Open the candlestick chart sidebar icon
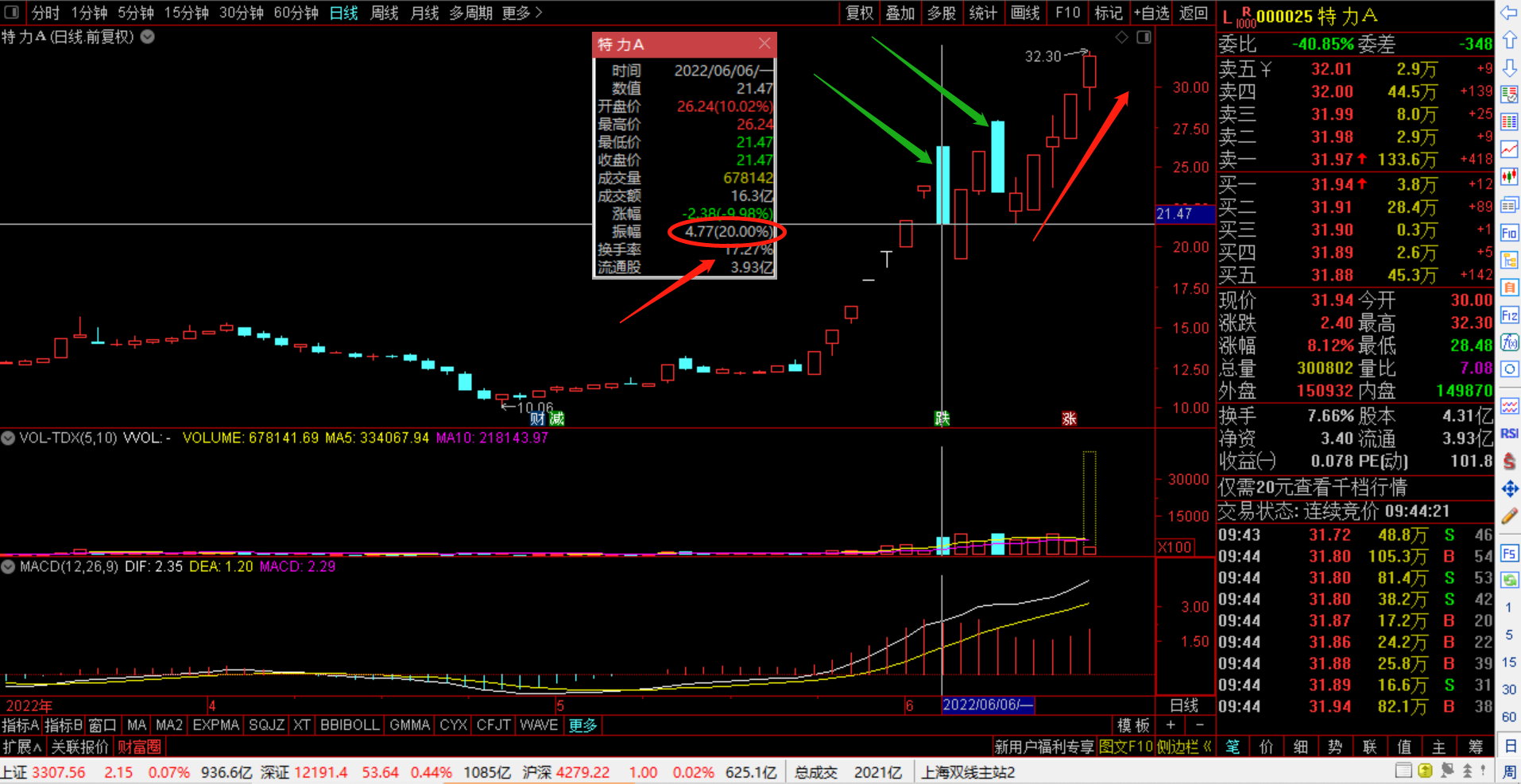The image size is (1521, 784). (1508, 177)
